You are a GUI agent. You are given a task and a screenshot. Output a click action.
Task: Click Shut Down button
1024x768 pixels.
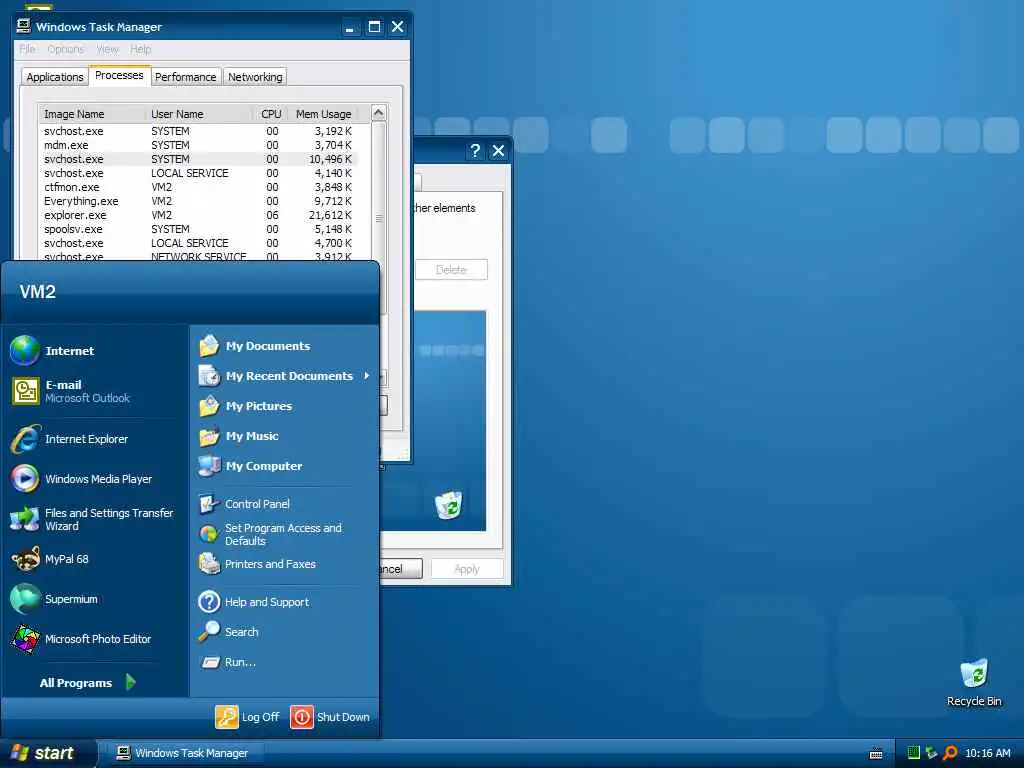click(x=330, y=716)
